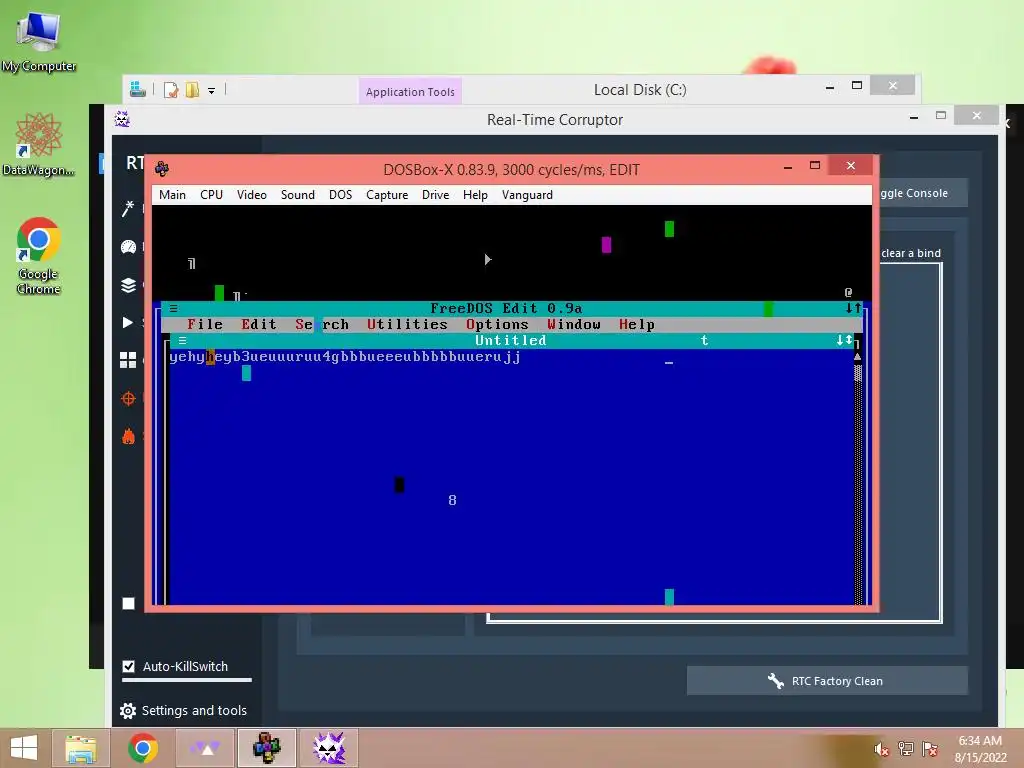1024x768 pixels.
Task: Click the DOSBox-X title bar icon
Action: click(x=162, y=169)
